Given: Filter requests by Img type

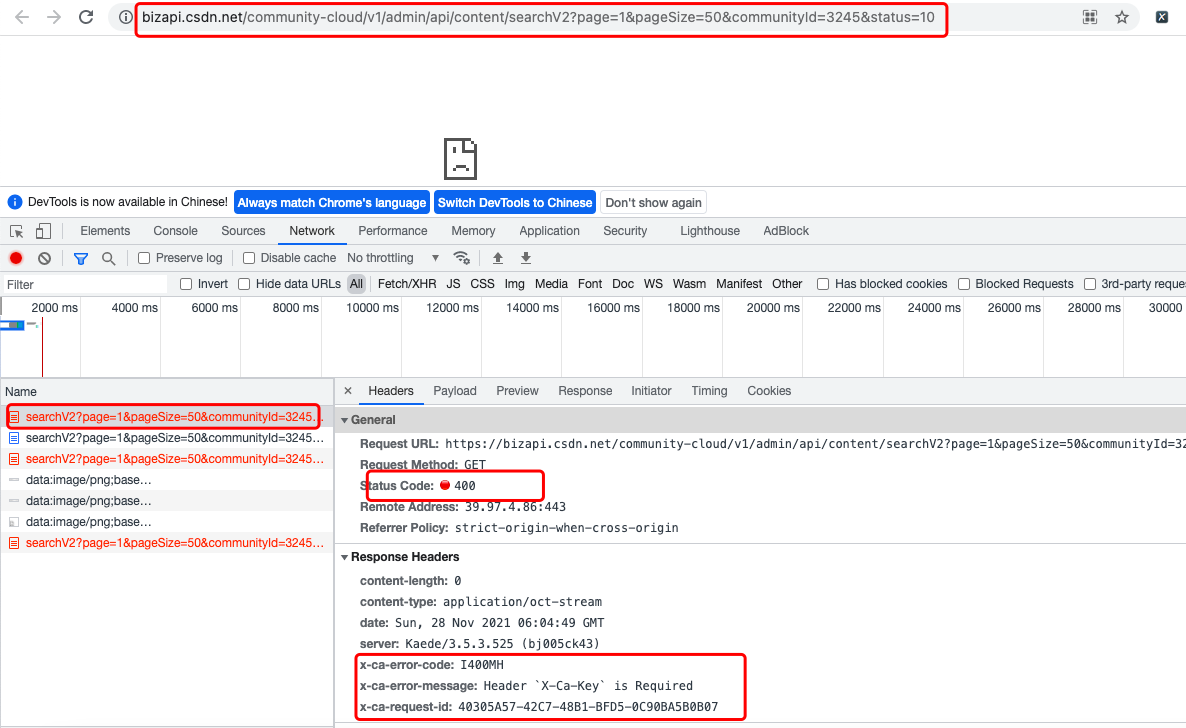Looking at the screenshot, I should click(514, 284).
